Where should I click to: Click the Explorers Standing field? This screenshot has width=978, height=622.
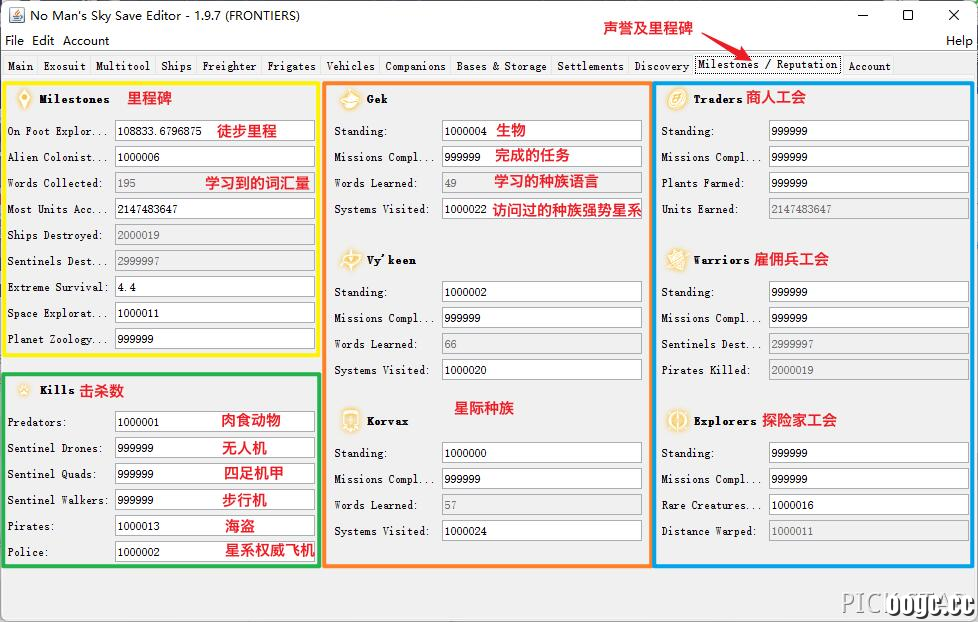coord(869,453)
